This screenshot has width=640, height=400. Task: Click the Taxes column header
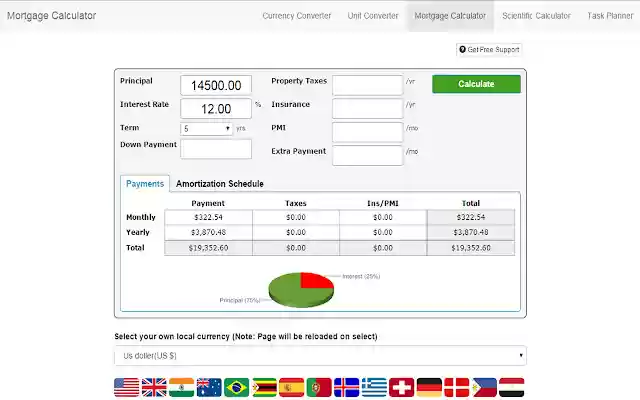296,203
